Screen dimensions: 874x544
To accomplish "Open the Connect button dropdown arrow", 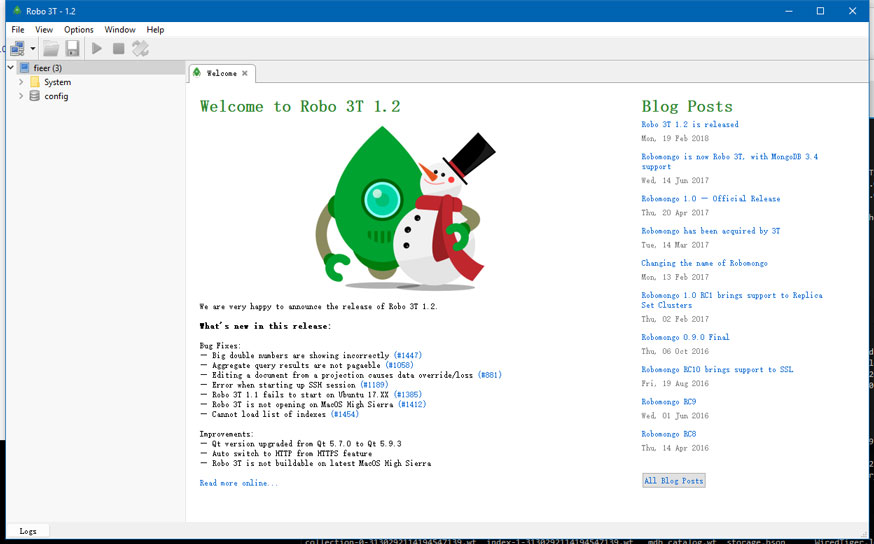I will [x=33, y=48].
